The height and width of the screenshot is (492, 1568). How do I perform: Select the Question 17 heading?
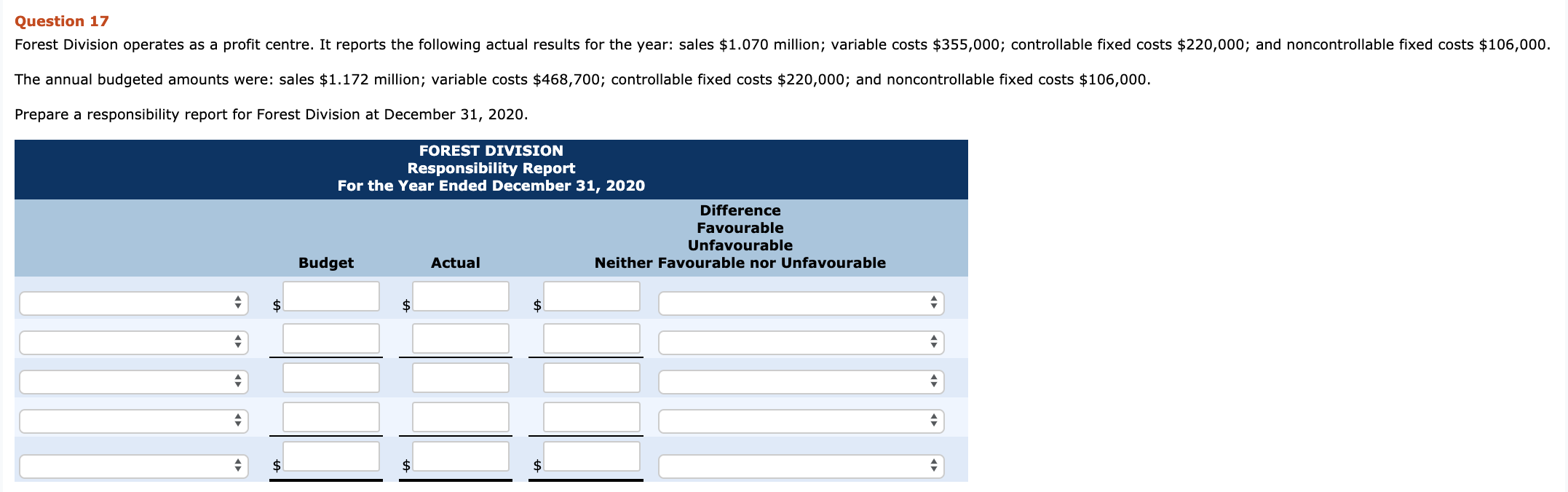(x=63, y=21)
